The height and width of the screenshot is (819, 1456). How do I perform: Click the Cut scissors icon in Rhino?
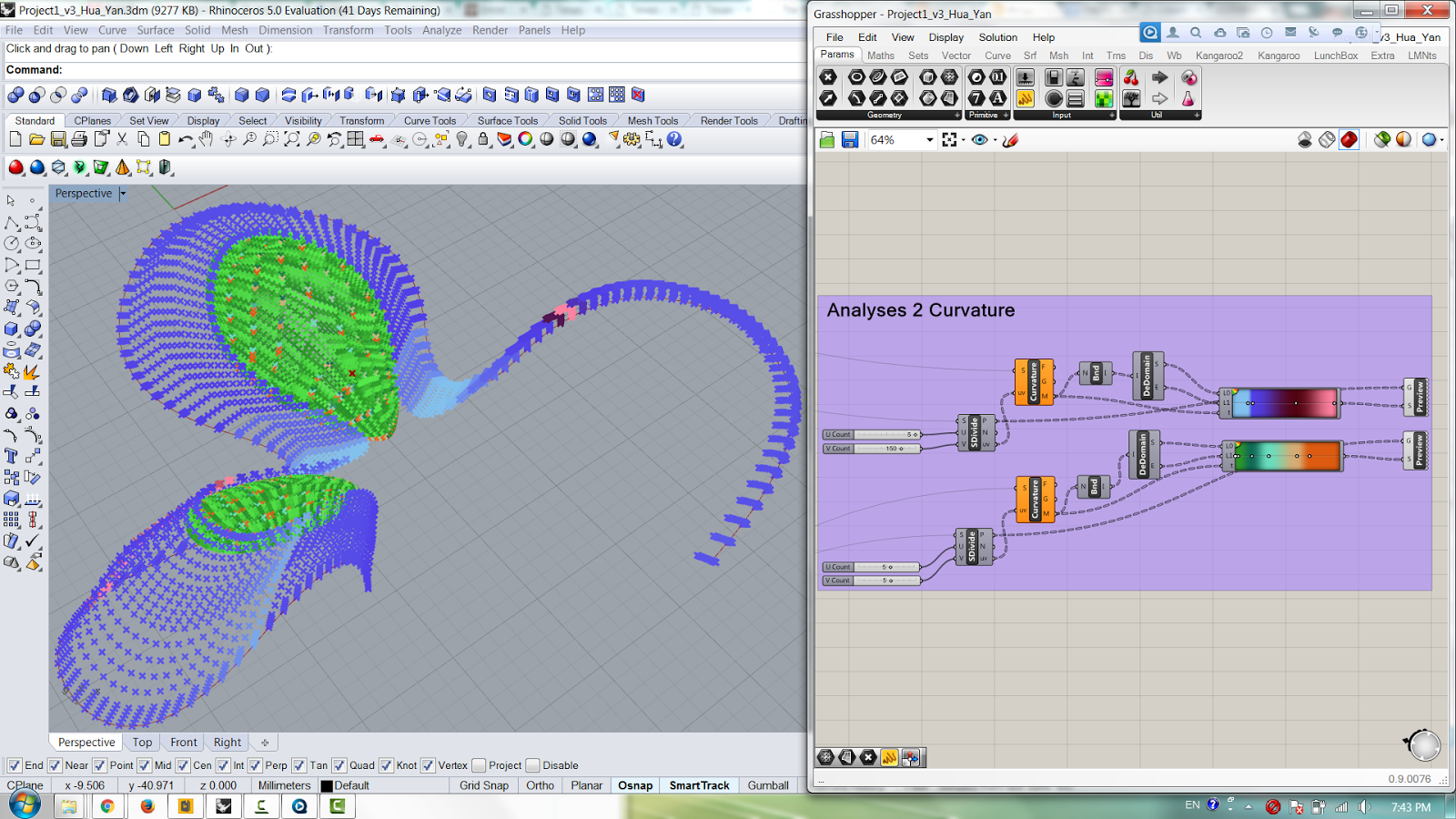(122, 139)
